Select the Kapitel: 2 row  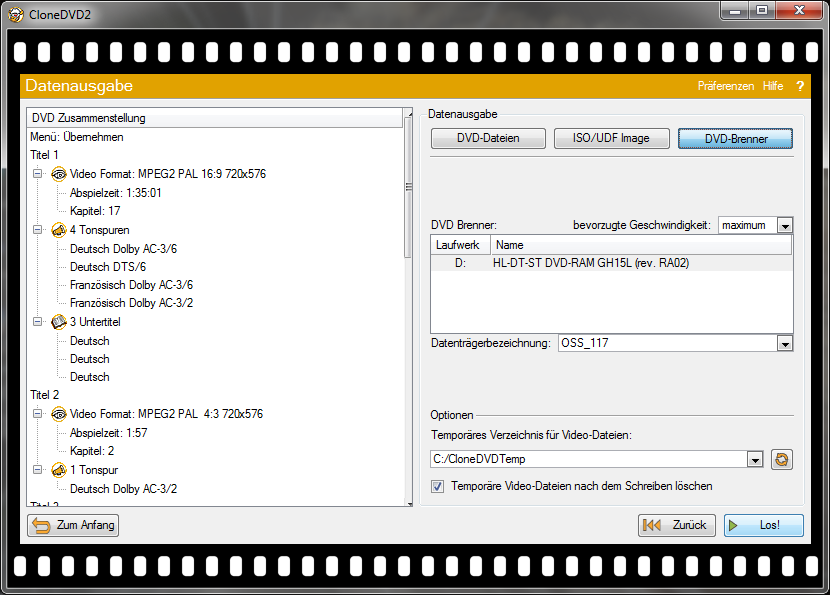[92, 451]
